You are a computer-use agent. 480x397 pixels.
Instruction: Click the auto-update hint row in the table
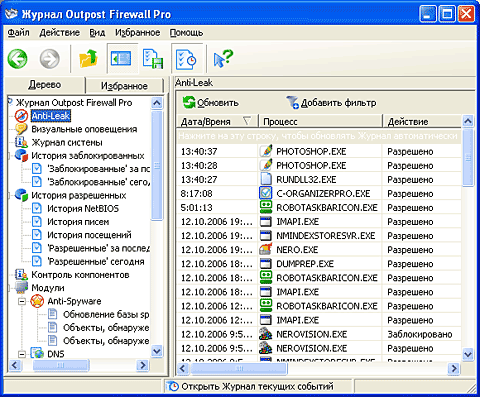coord(319,136)
